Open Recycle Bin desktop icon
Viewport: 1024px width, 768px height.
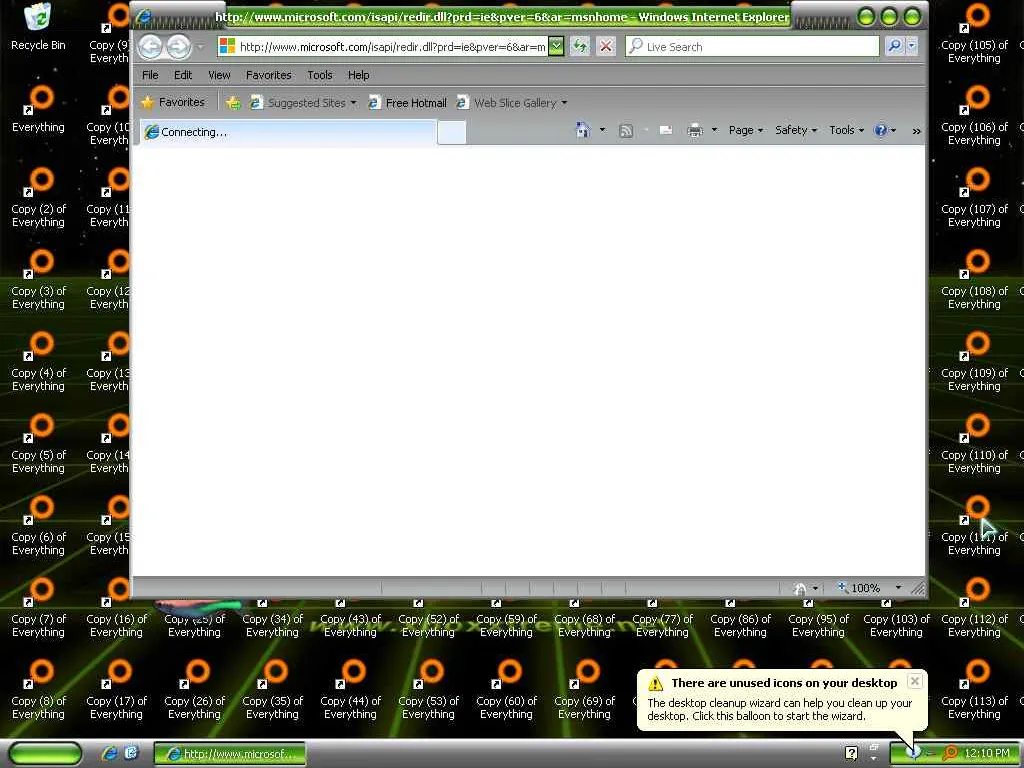[x=38, y=27]
